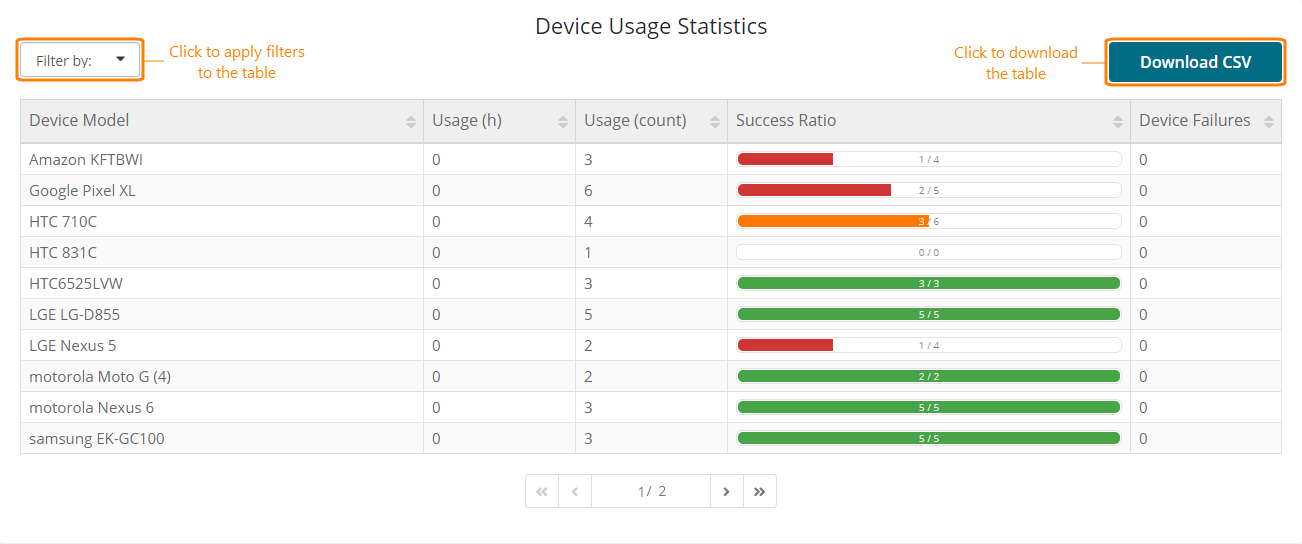Go to first page double-chevron
The image size is (1302, 544).
click(542, 491)
